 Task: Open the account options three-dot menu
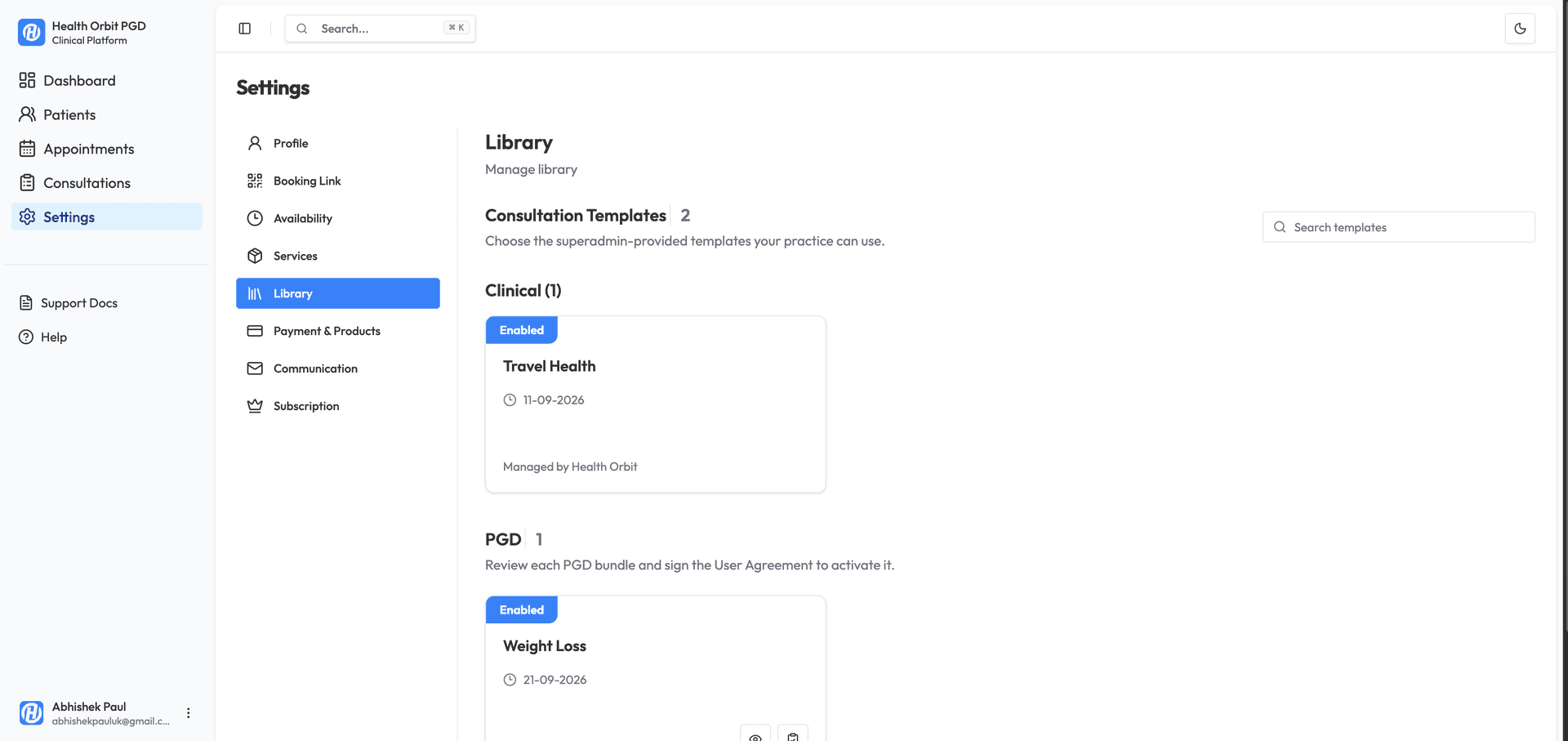(189, 713)
